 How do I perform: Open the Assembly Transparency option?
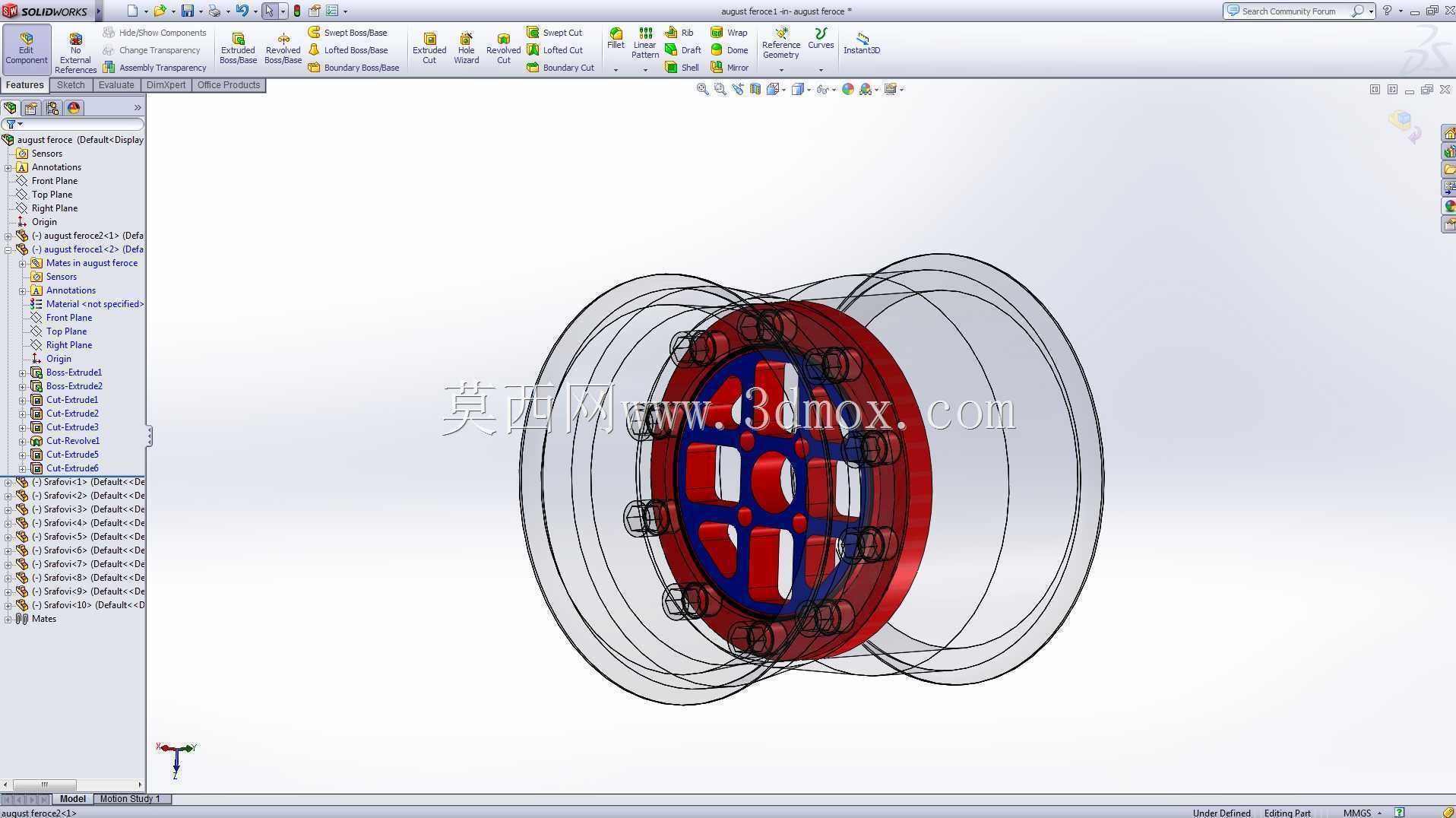[x=154, y=68]
